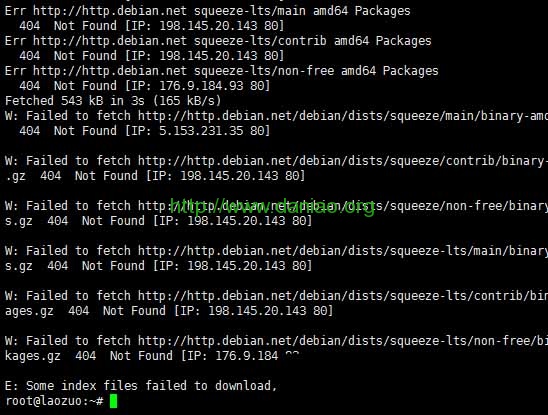The width and height of the screenshot is (548, 415).
Task: Click the squeeze/contrib failed fetch URL
Action: (x=343, y=161)
